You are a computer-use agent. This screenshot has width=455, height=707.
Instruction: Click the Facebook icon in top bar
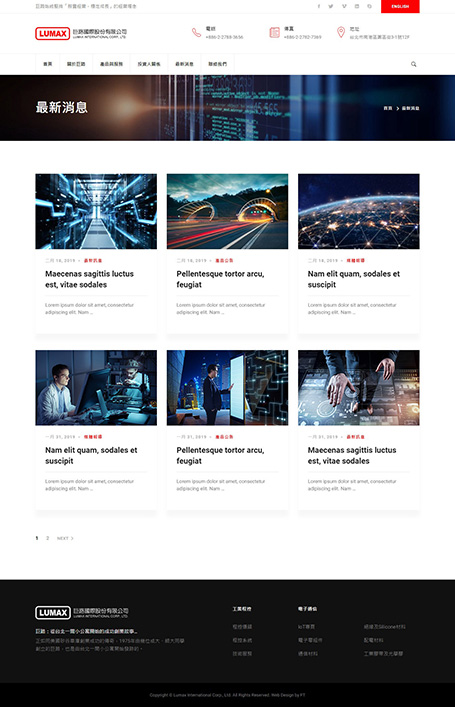318,6
